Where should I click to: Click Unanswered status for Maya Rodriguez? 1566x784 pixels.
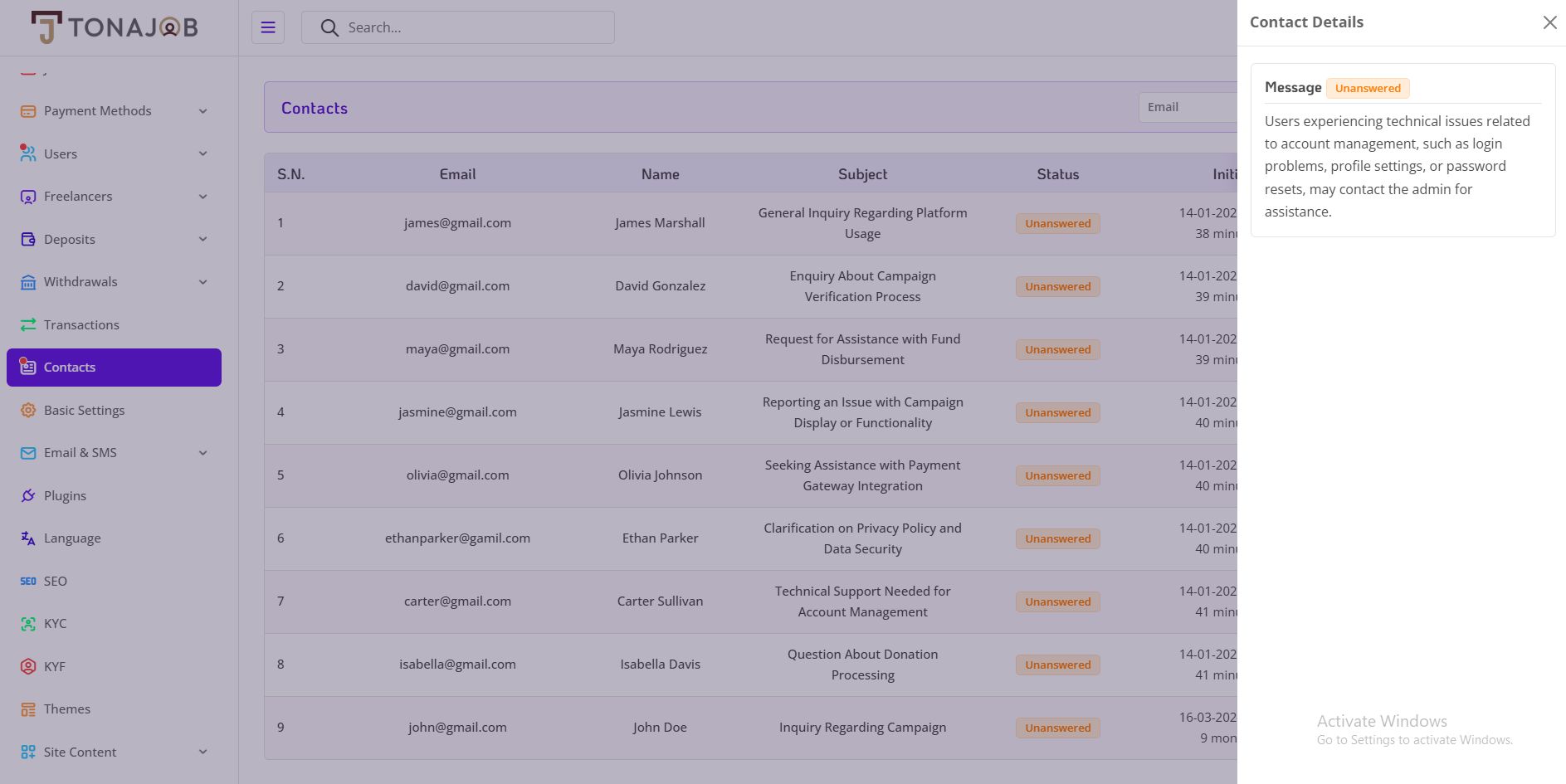(1058, 349)
